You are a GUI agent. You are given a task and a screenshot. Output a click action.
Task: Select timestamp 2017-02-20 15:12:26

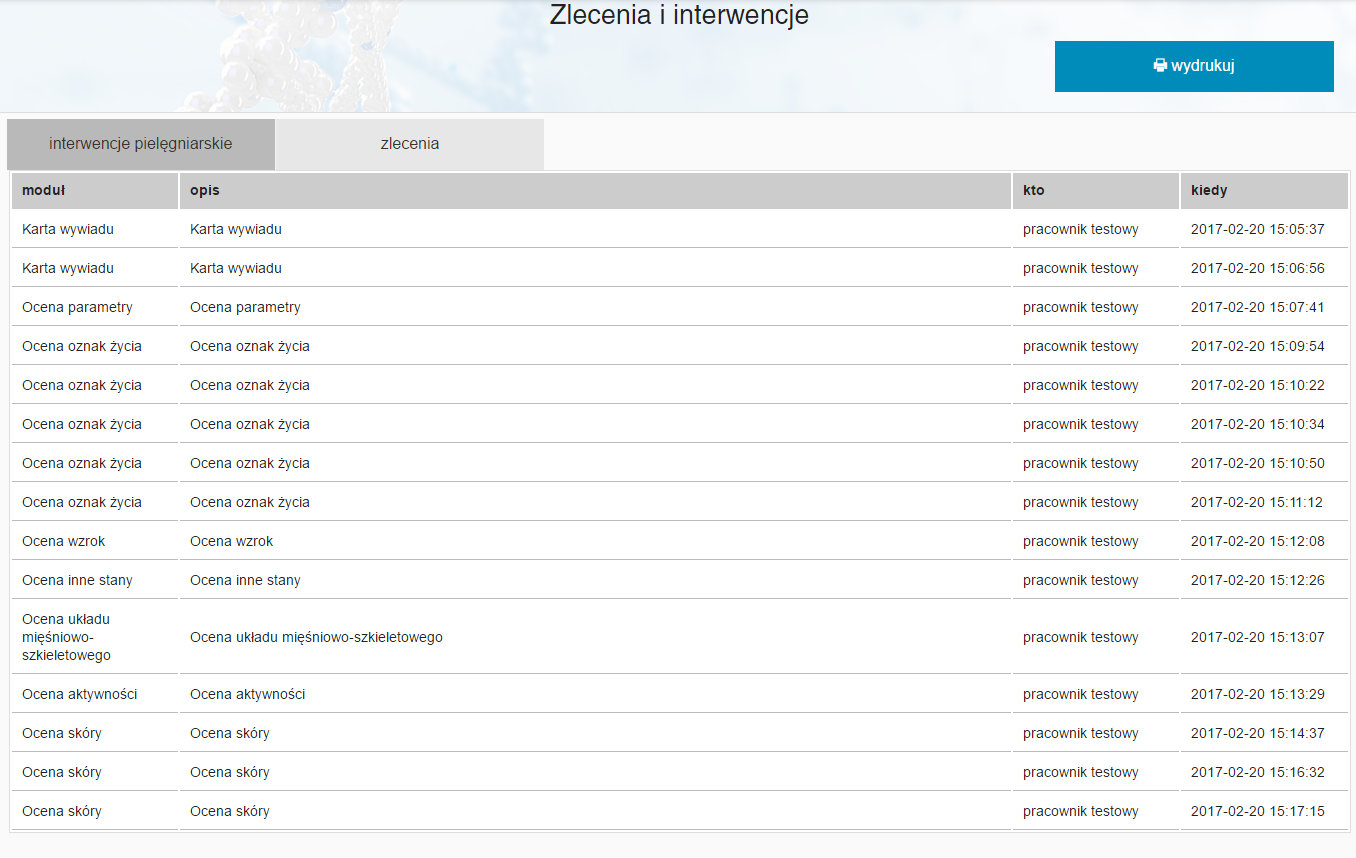tap(1257, 580)
